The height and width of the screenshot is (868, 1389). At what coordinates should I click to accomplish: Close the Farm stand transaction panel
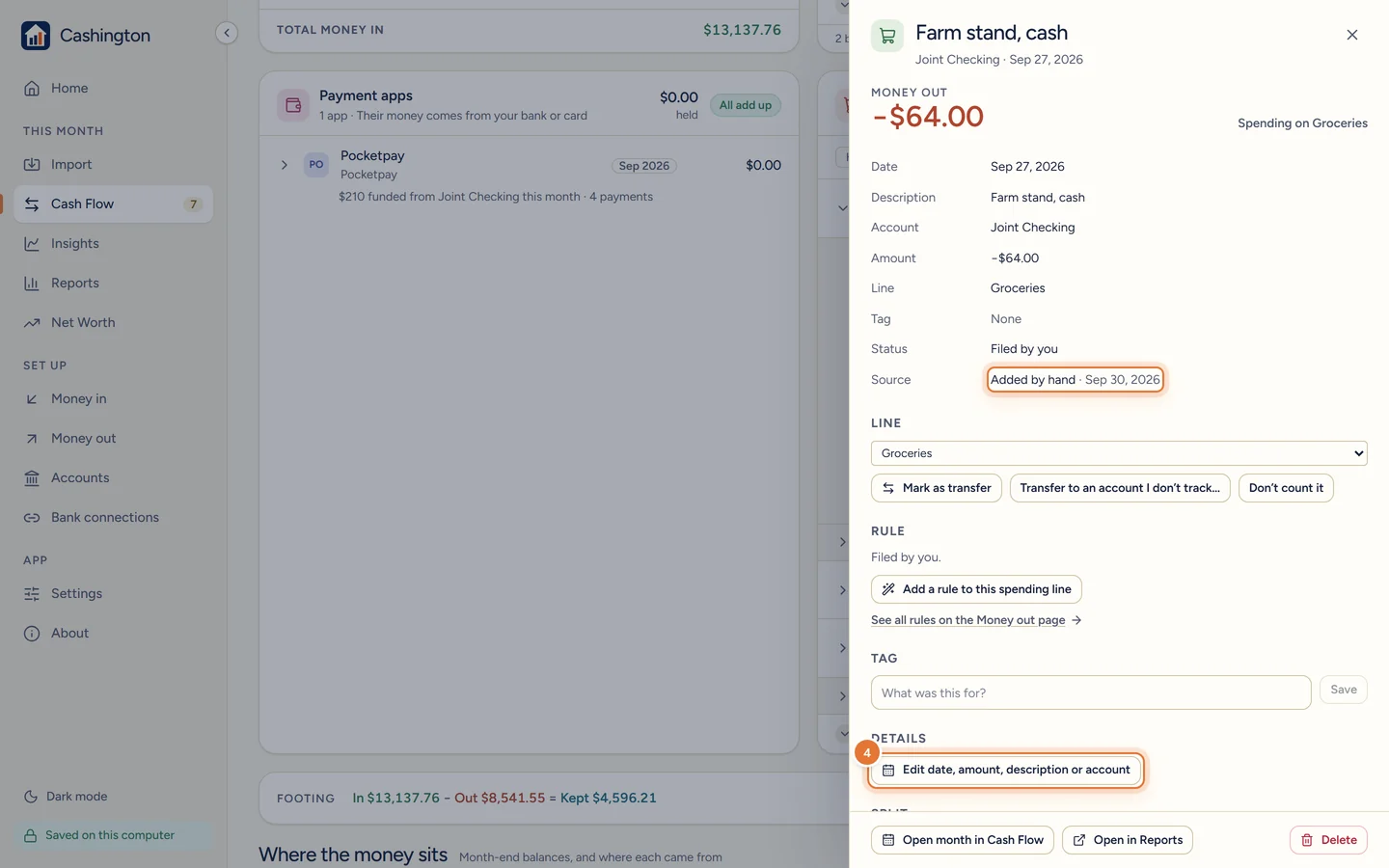pos(1352,35)
